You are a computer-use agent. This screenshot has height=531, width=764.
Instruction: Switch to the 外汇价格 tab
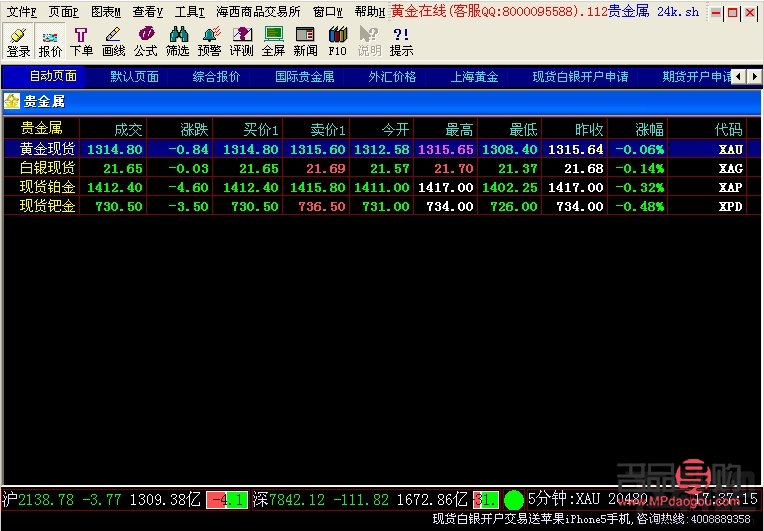[x=392, y=76]
